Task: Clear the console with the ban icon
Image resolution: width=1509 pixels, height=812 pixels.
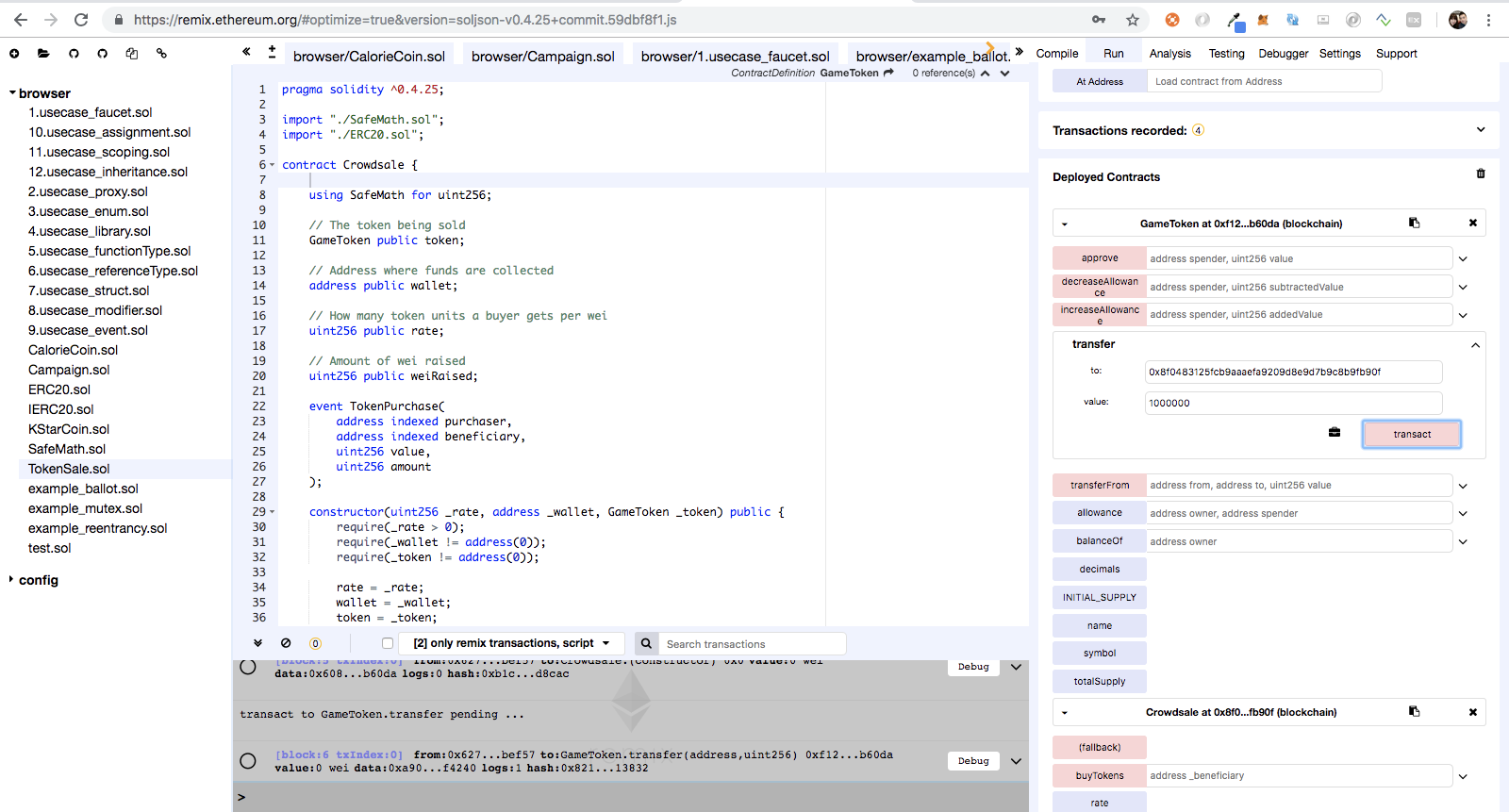Action: (x=286, y=643)
